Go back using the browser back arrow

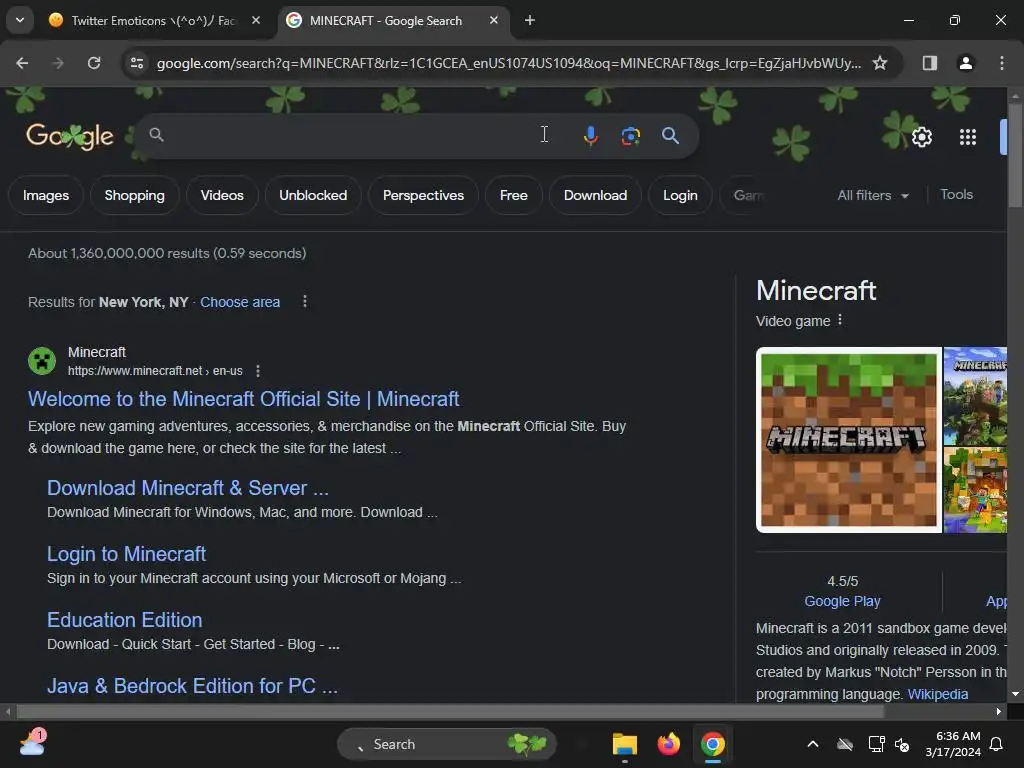22,63
